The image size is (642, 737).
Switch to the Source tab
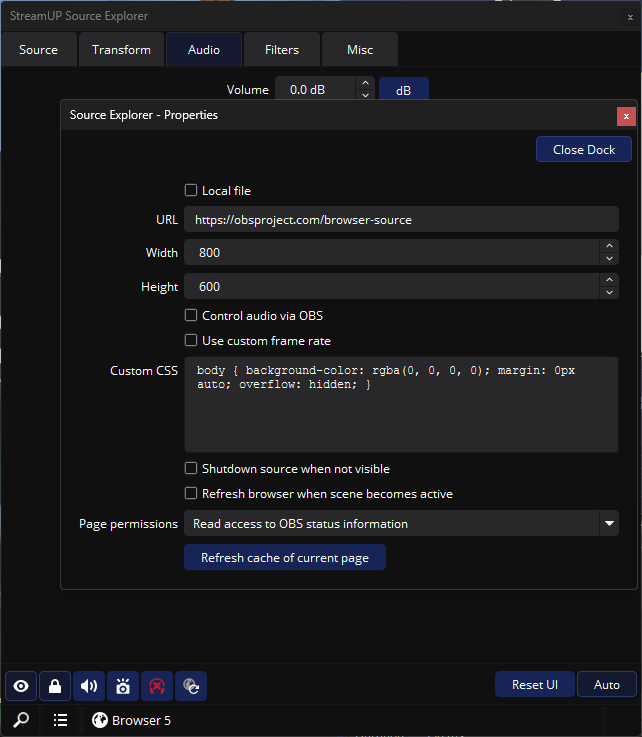(39, 49)
